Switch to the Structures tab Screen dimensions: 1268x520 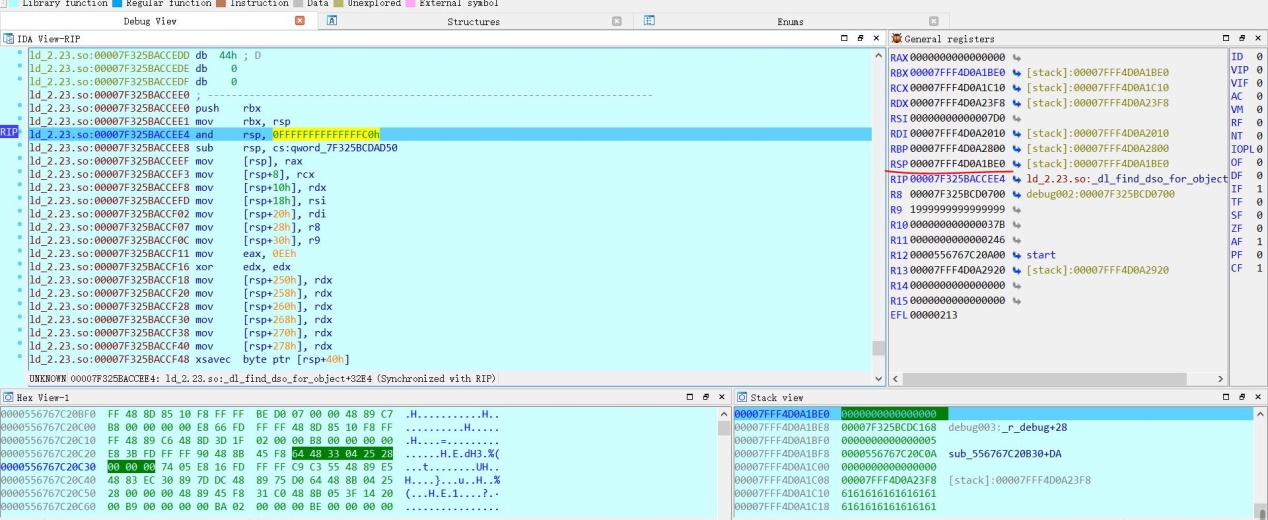[x=473, y=21]
